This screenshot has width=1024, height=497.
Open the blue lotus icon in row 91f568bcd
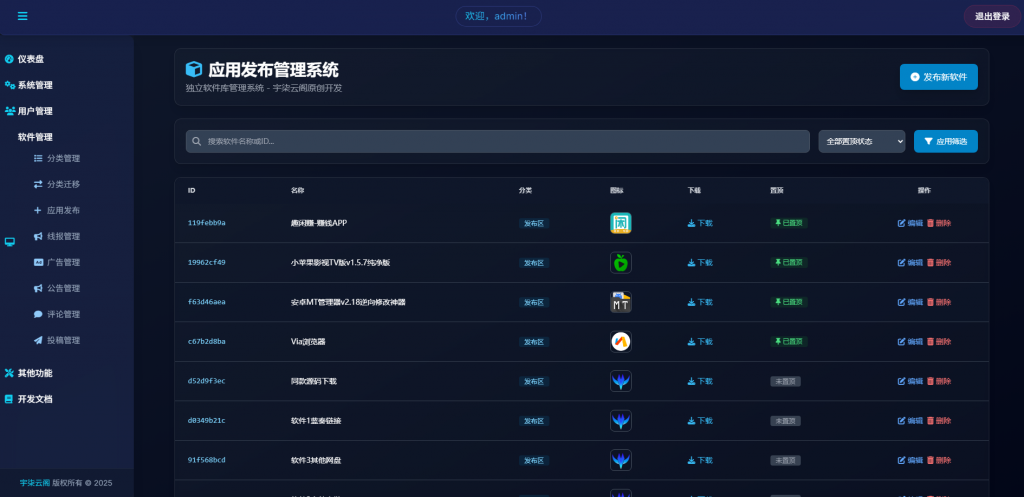[620, 460]
